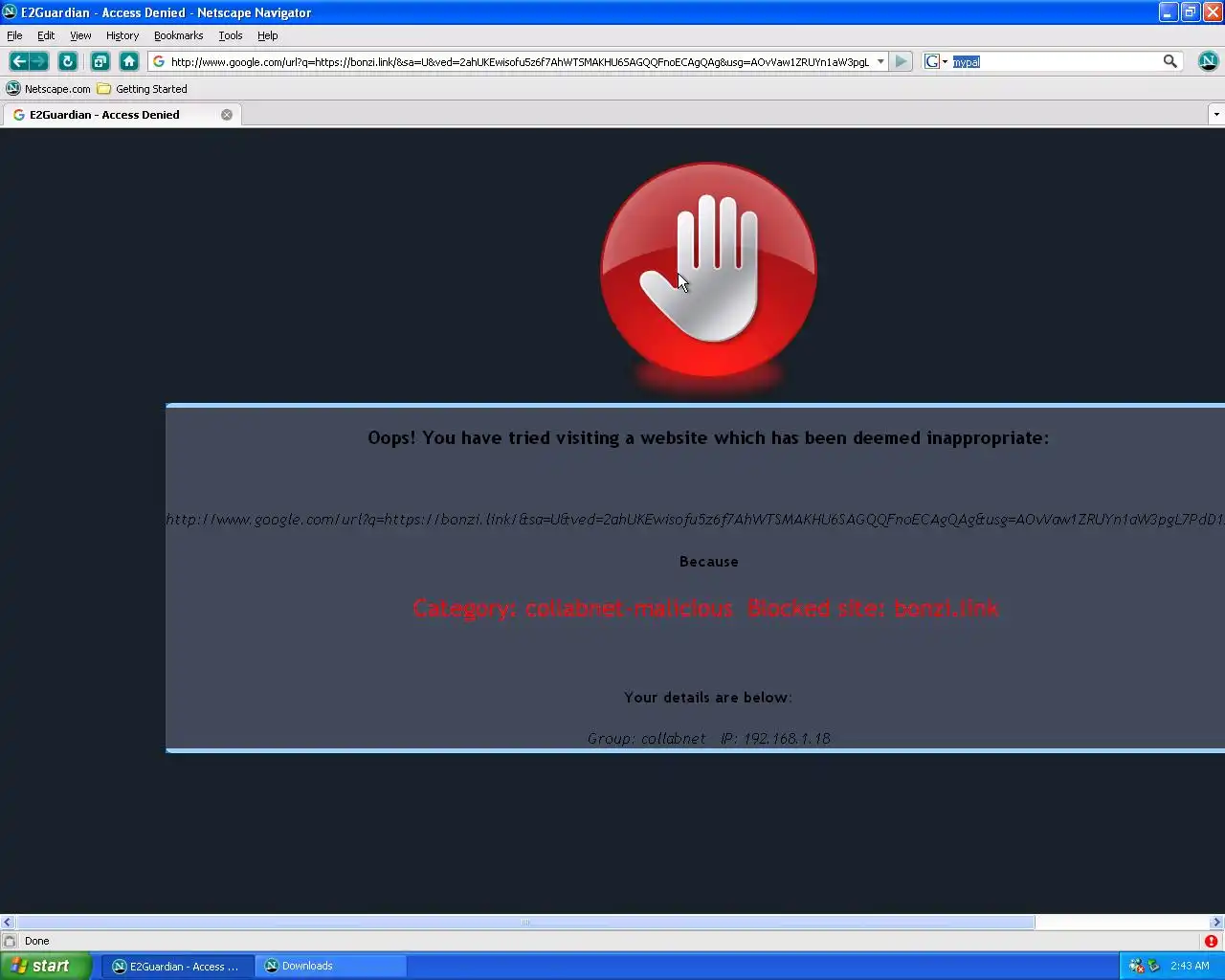Select the E2Guardian - Access Denied tab
This screenshot has width=1225, height=980.
[121, 115]
